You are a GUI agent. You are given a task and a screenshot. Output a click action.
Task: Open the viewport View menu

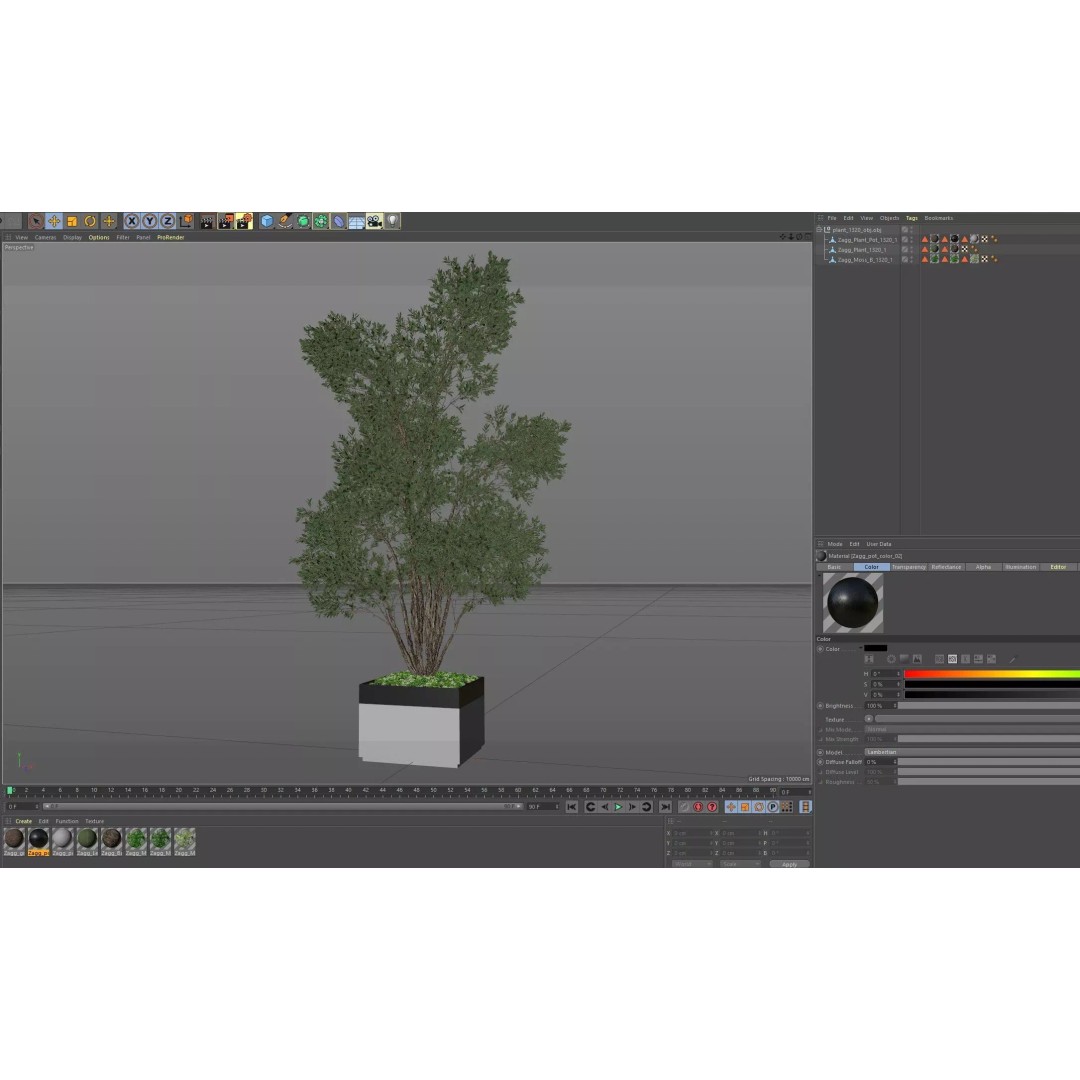click(x=22, y=238)
